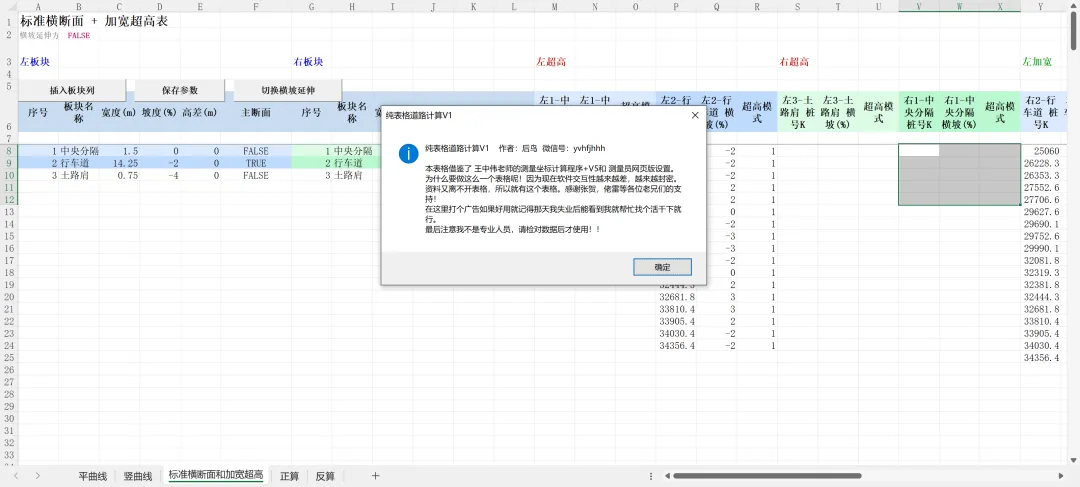Viewport: 1080px width, 487px height.
Task: Select the 主断面 header cell
Action: [256, 112]
